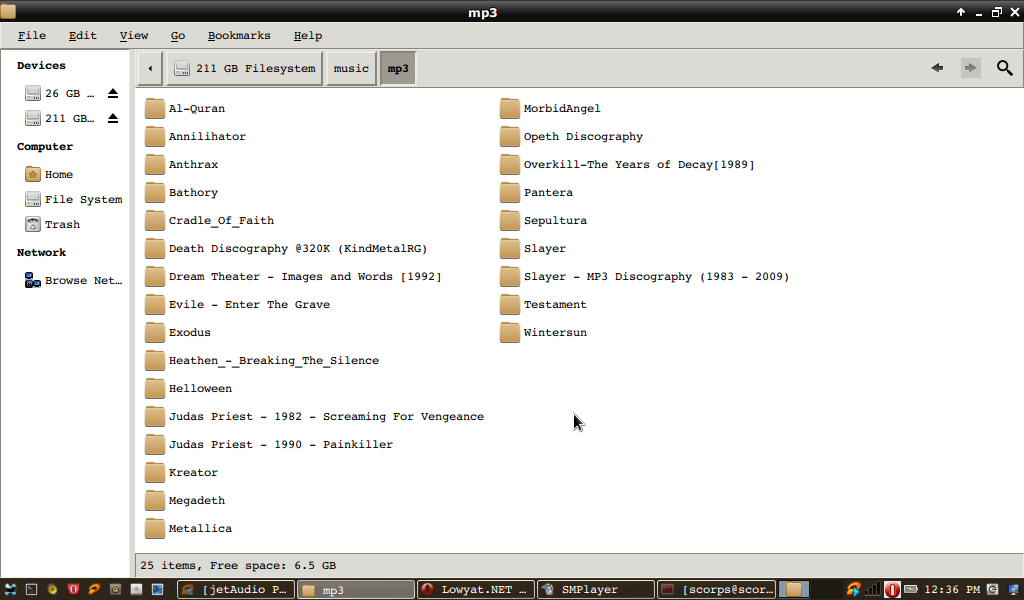Eject the 26 GB device
This screenshot has width=1024, height=600.
[x=113, y=93]
